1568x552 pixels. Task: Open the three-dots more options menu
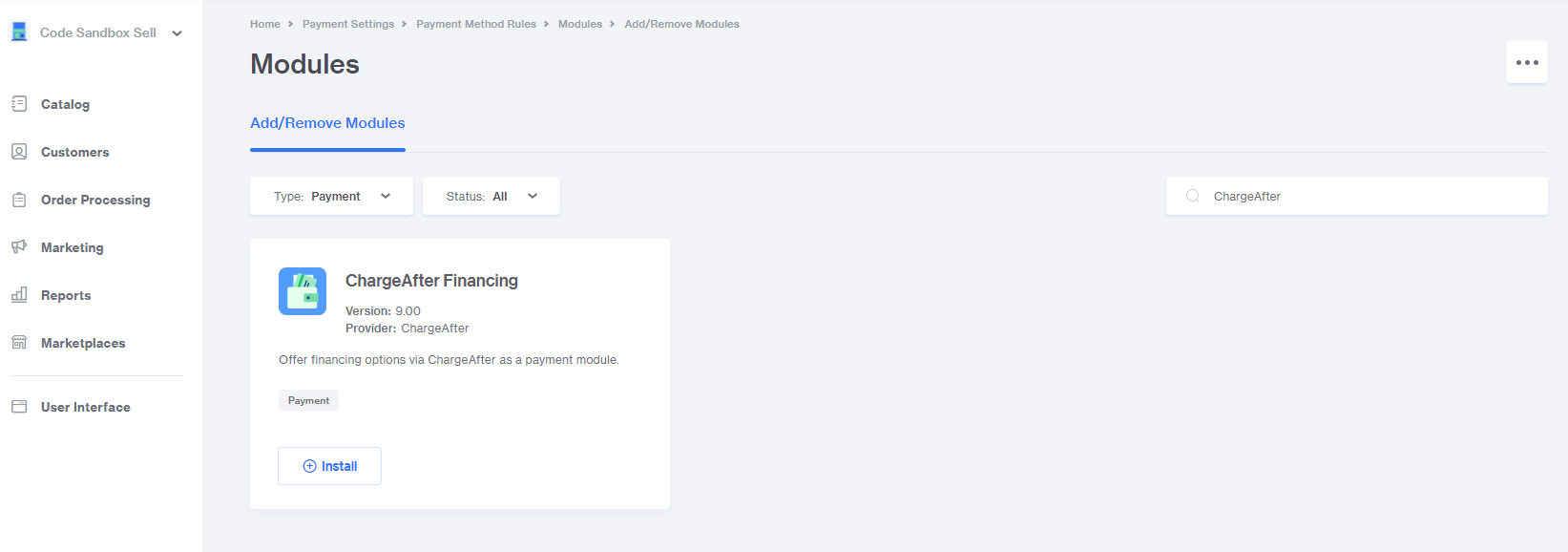pos(1527,62)
